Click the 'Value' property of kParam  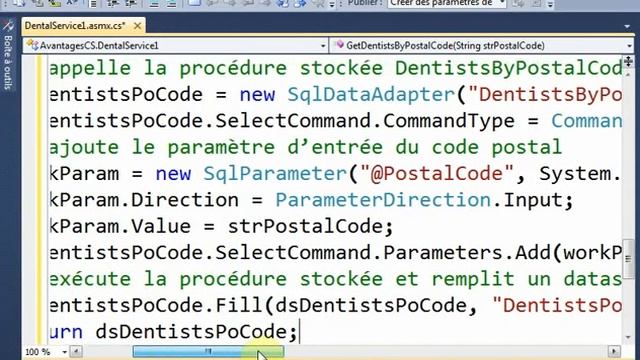(x=160, y=227)
